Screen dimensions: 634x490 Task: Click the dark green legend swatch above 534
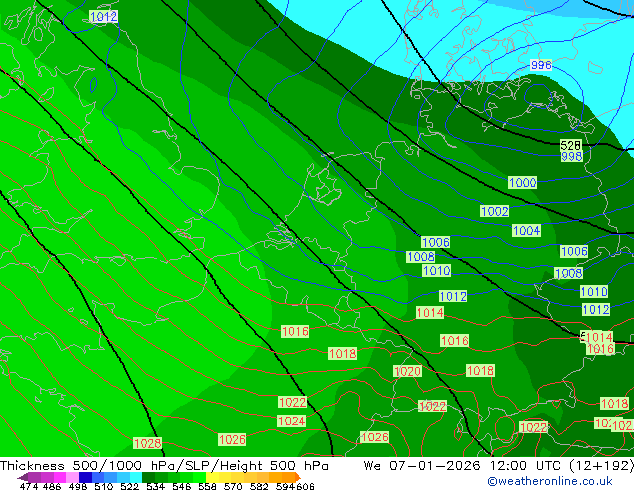148,477
